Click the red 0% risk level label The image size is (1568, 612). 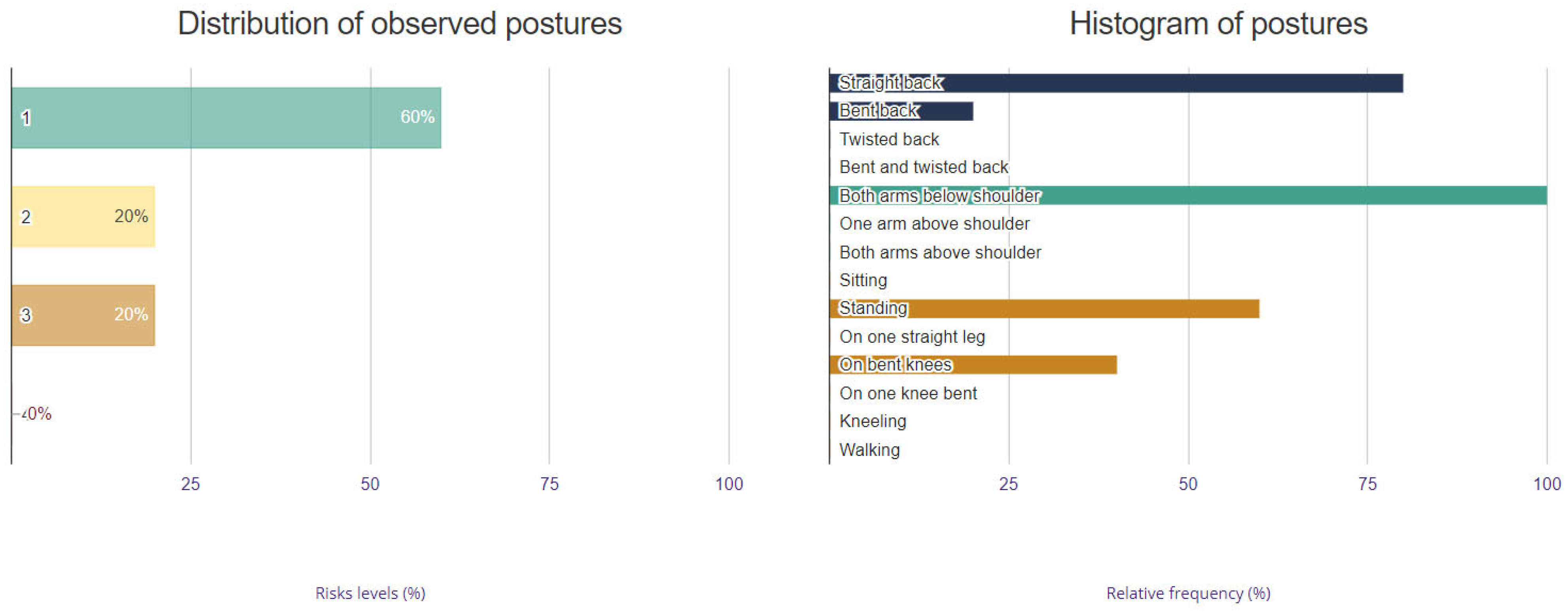37,414
